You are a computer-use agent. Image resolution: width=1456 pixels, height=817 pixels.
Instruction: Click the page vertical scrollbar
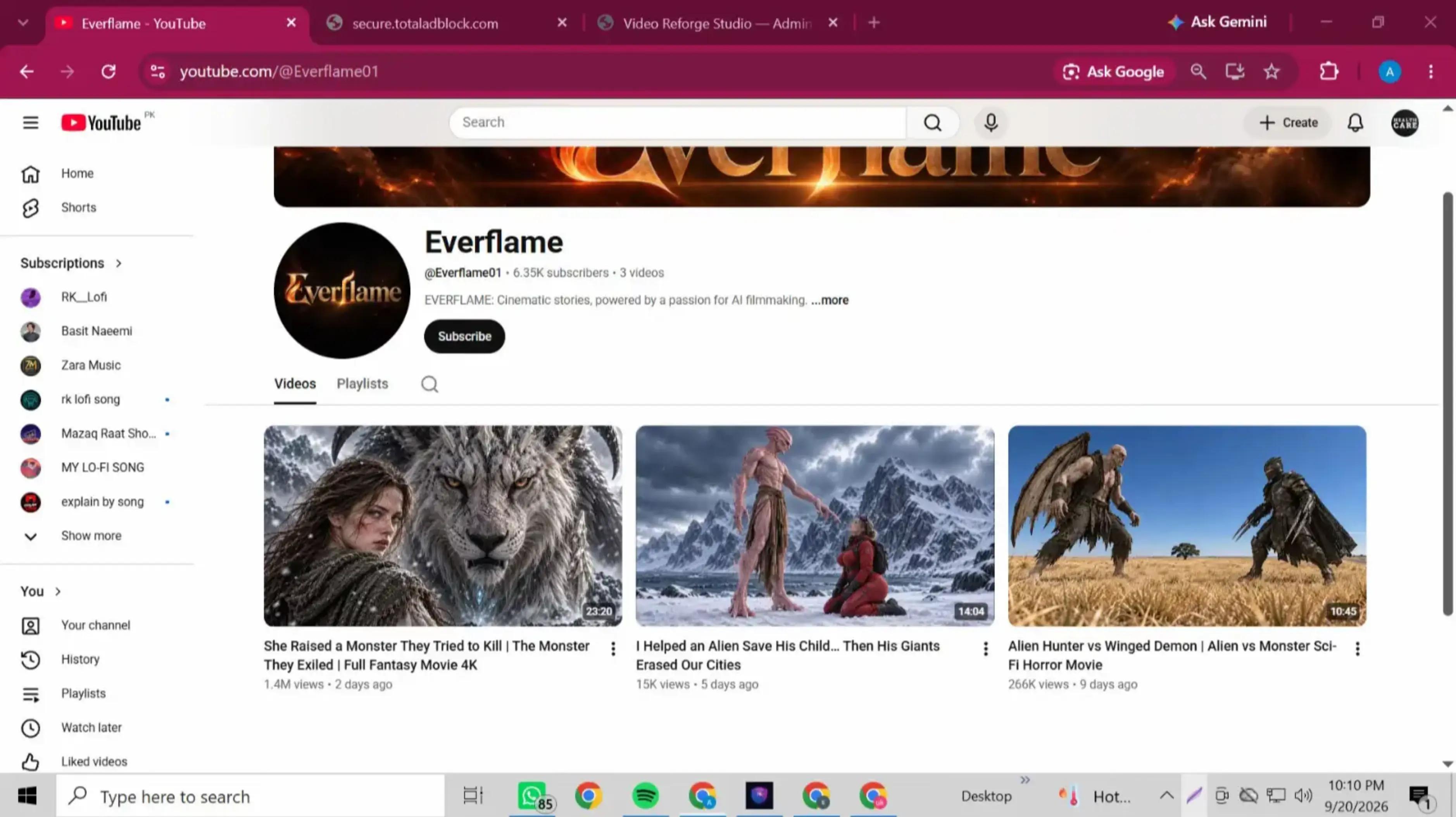(1447, 403)
